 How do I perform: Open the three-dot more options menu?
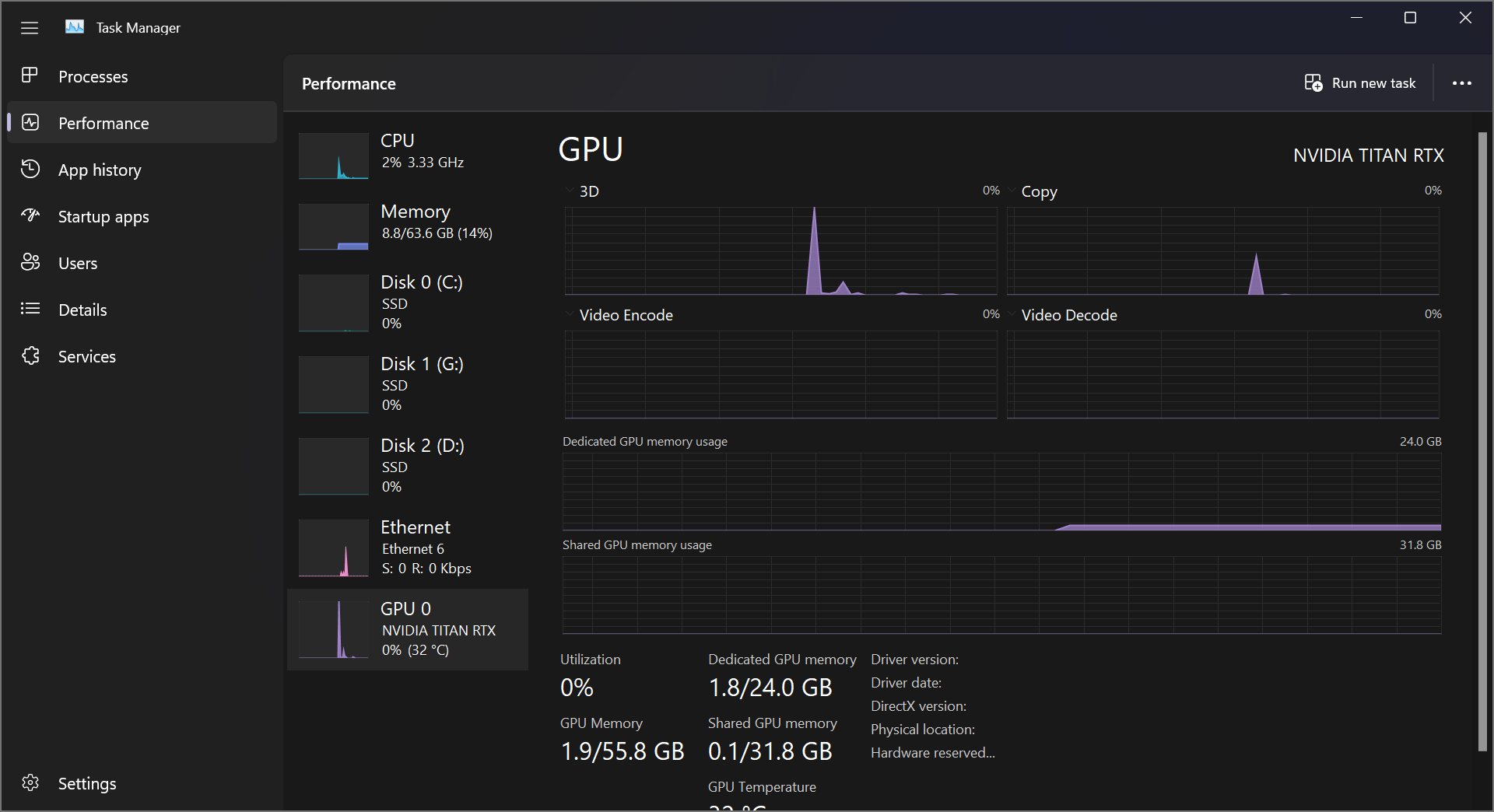pyautogui.click(x=1462, y=83)
